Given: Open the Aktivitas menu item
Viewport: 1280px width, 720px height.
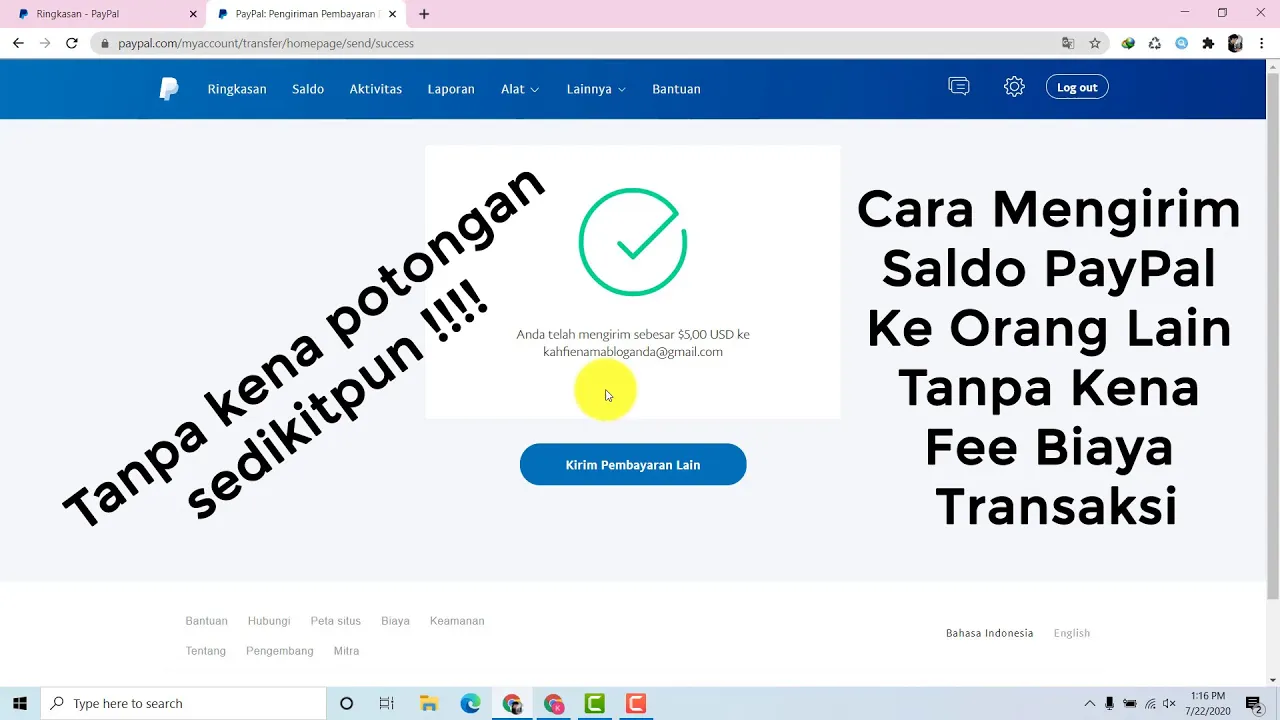Looking at the screenshot, I should (376, 89).
